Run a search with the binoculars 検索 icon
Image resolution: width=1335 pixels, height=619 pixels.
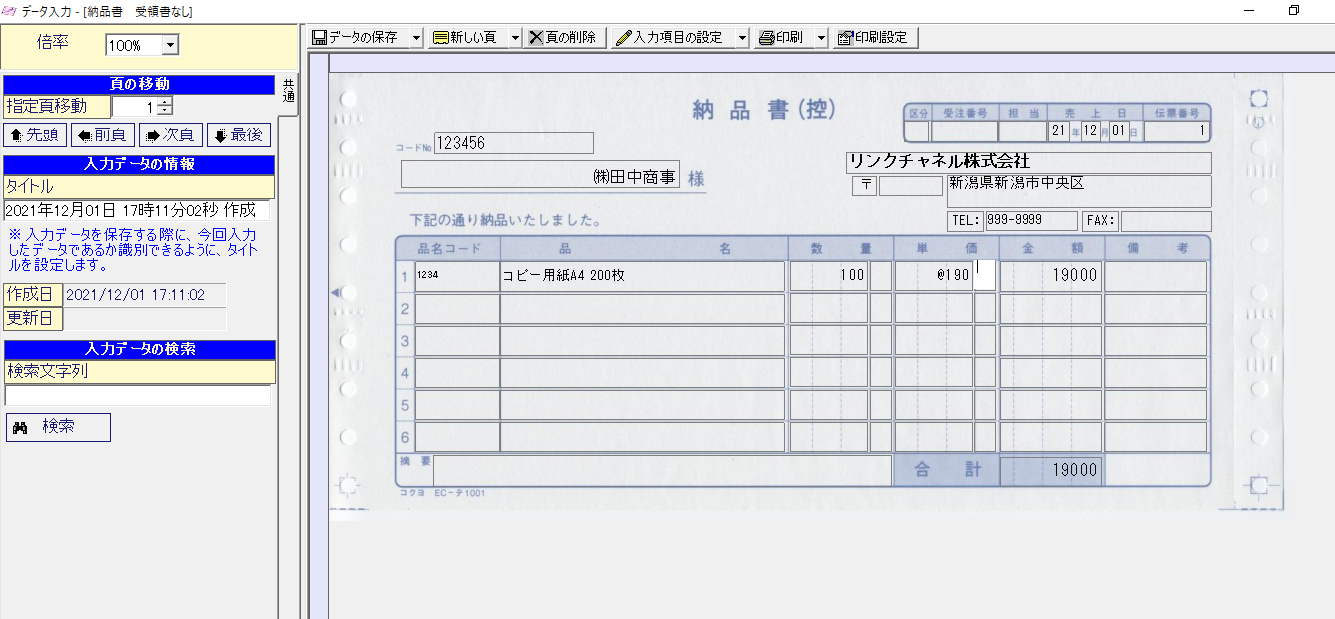click(x=58, y=427)
